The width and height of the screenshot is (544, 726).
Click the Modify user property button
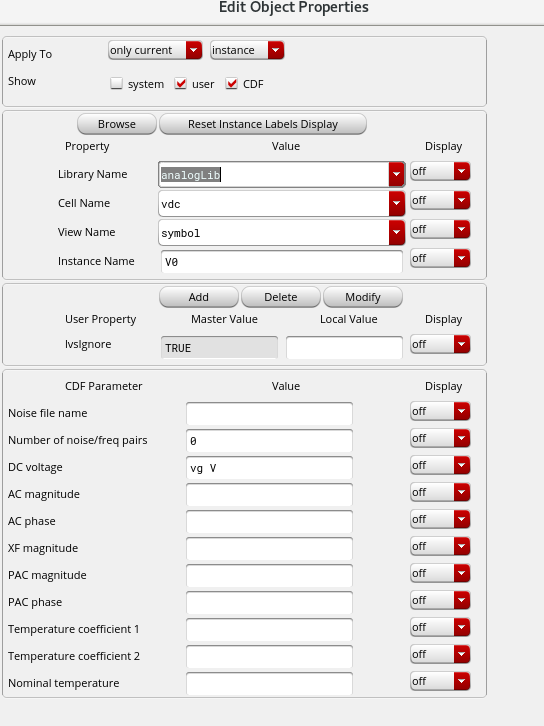coord(363,297)
